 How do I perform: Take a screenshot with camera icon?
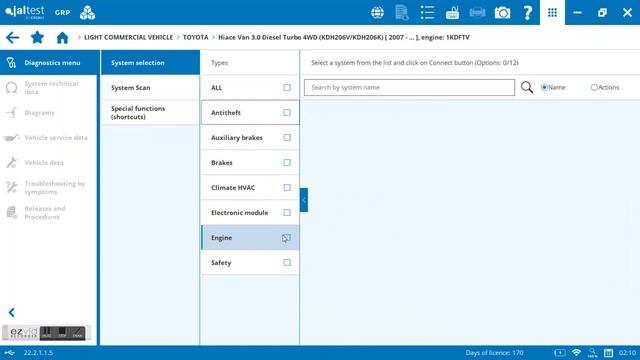tap(502, 13)
